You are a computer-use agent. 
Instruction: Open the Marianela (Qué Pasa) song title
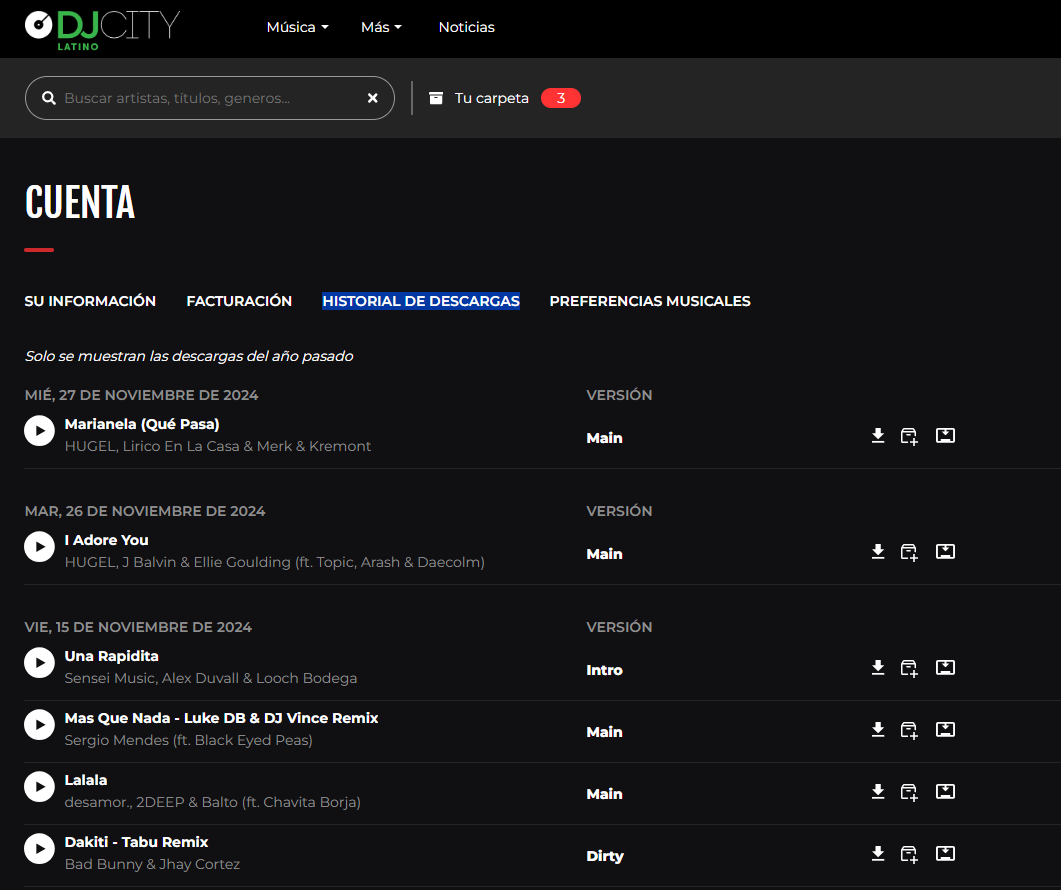pyautogui.click(x=142, y=424)
